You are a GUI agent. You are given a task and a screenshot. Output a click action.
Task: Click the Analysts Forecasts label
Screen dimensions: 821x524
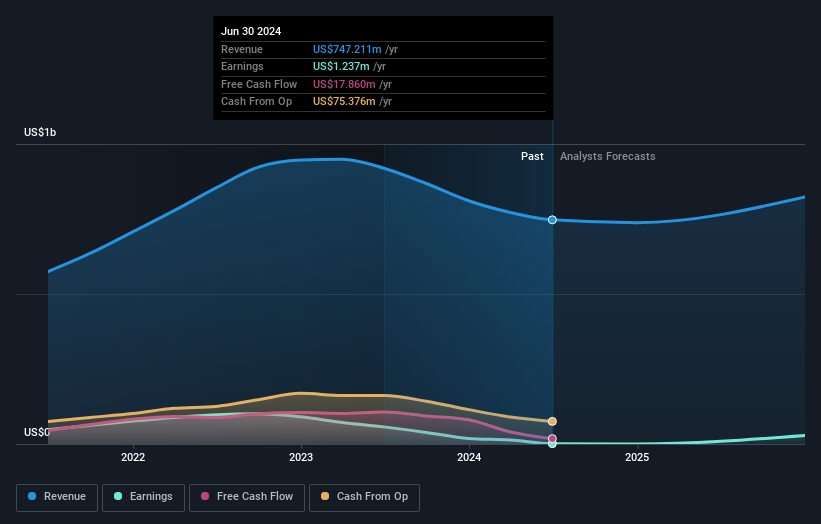(607, 157)
